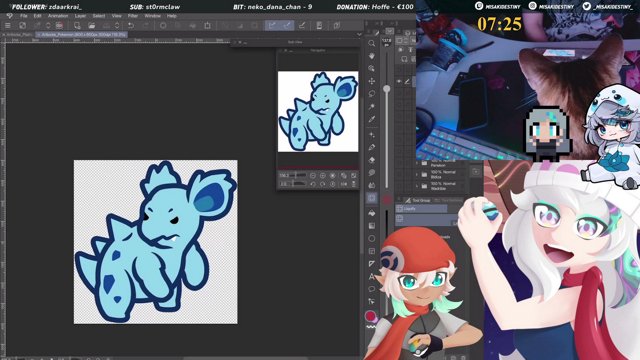Switch to the Artwork_Pokemon document tab
This screenshot has height=360, width=640.
[x=82, y=35]
